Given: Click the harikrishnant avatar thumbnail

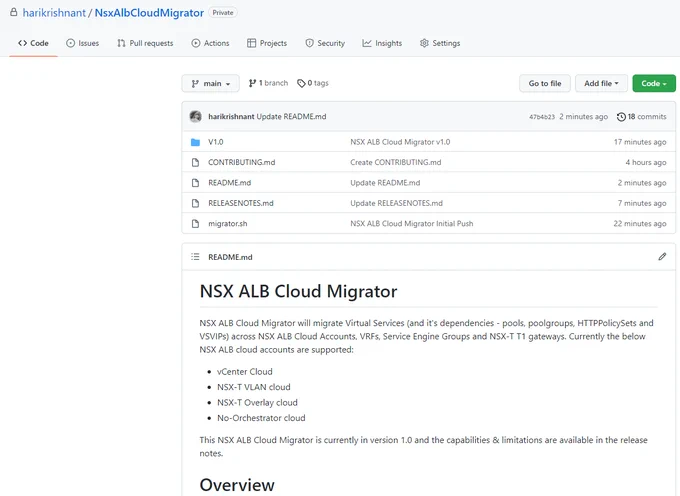Looking at the screenshot, I should pos(196,116).
